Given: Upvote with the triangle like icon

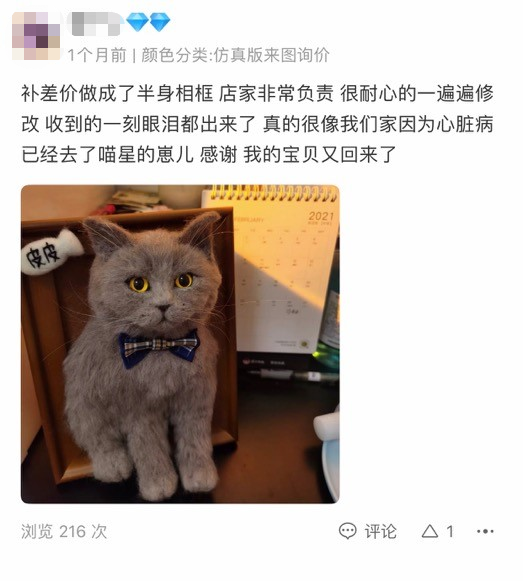Looking at the screenshot, I should 430,531.
